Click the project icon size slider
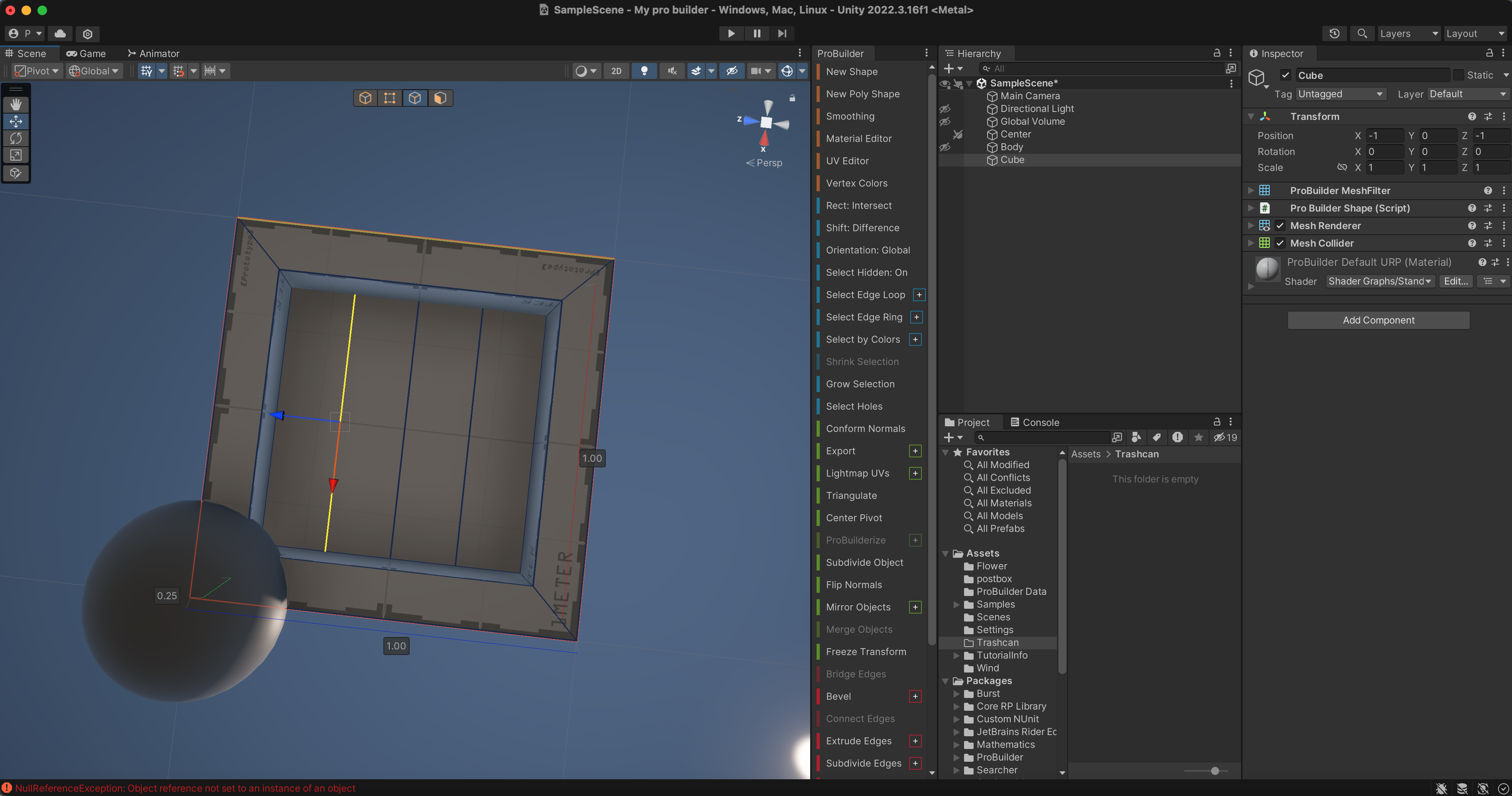This screenshot has width=1512, height=796. pos(1214,771)
